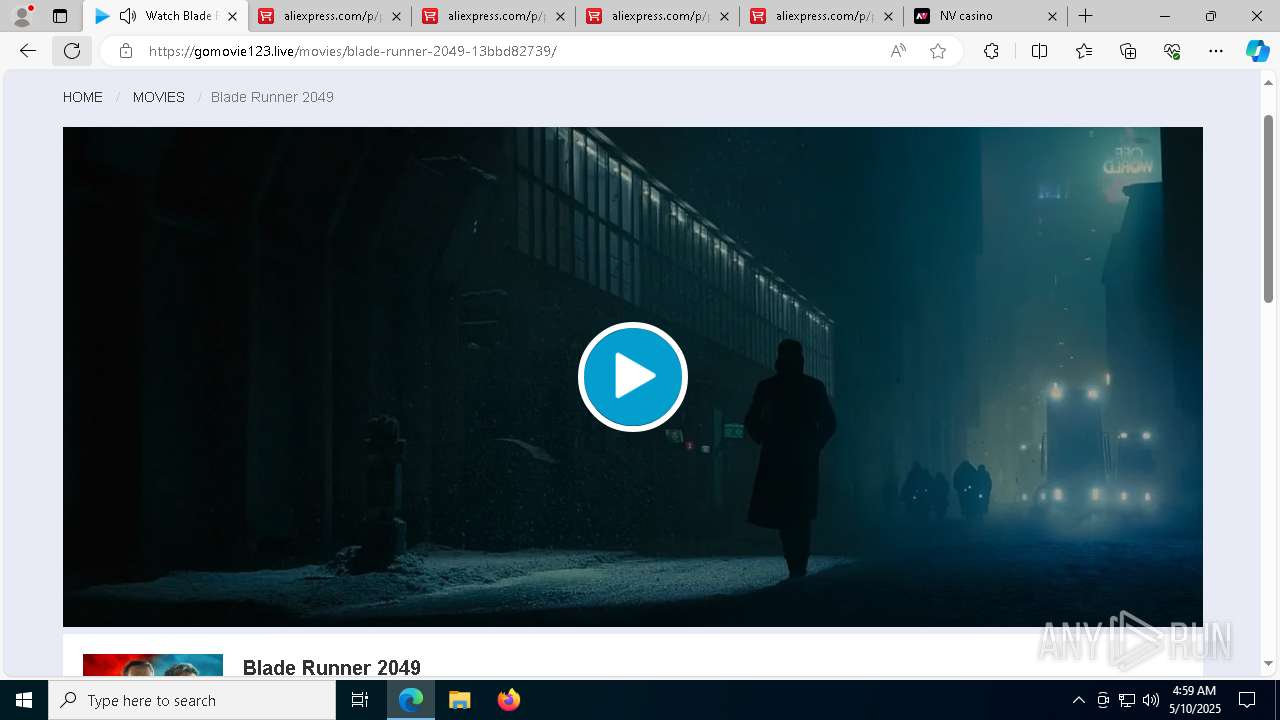The height and width of the screenshot is (720, 1280).
Task: Close the first aliexpress tab
Action: coord(396,16)
